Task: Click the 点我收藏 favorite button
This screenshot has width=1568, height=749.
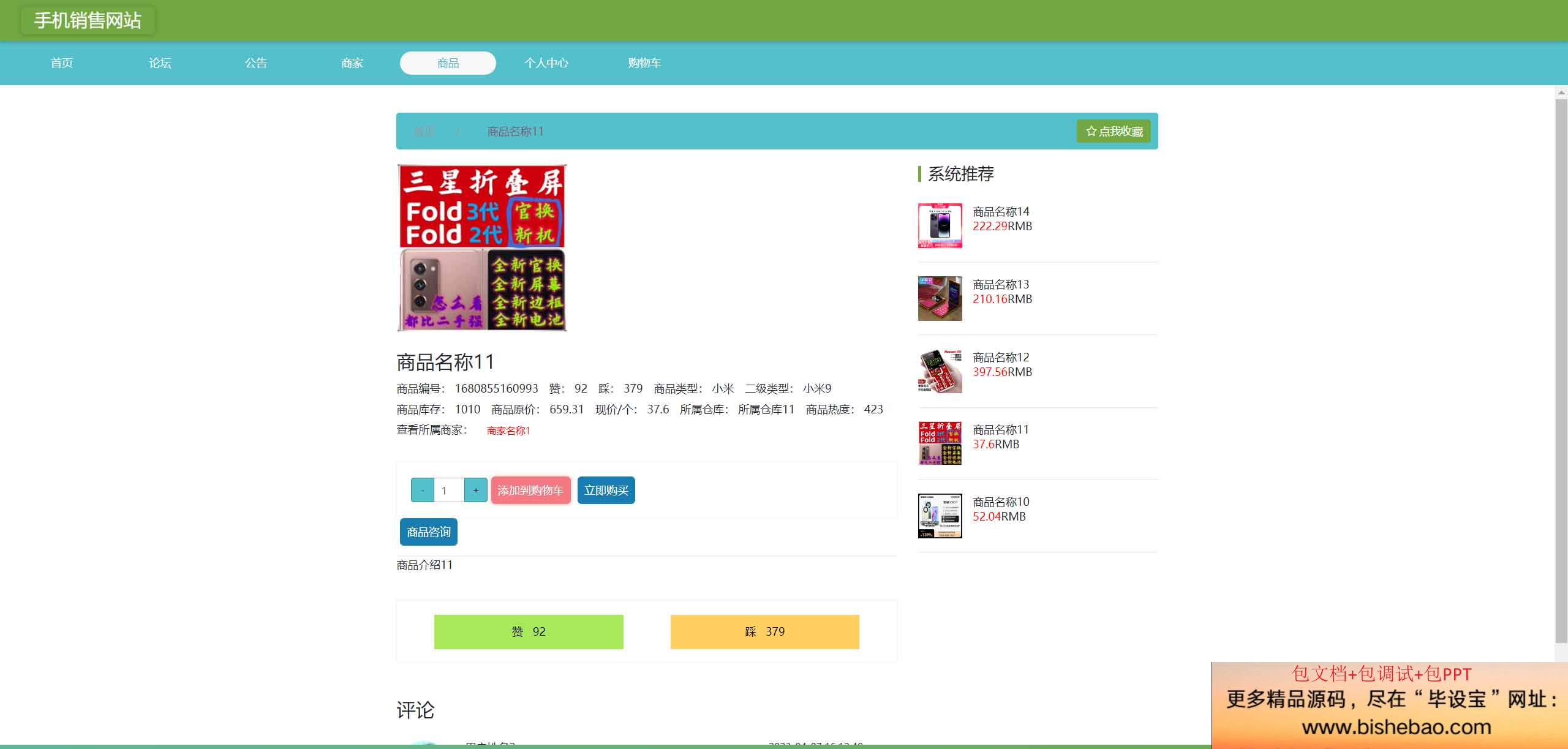Action: [x=1114, y=131]
